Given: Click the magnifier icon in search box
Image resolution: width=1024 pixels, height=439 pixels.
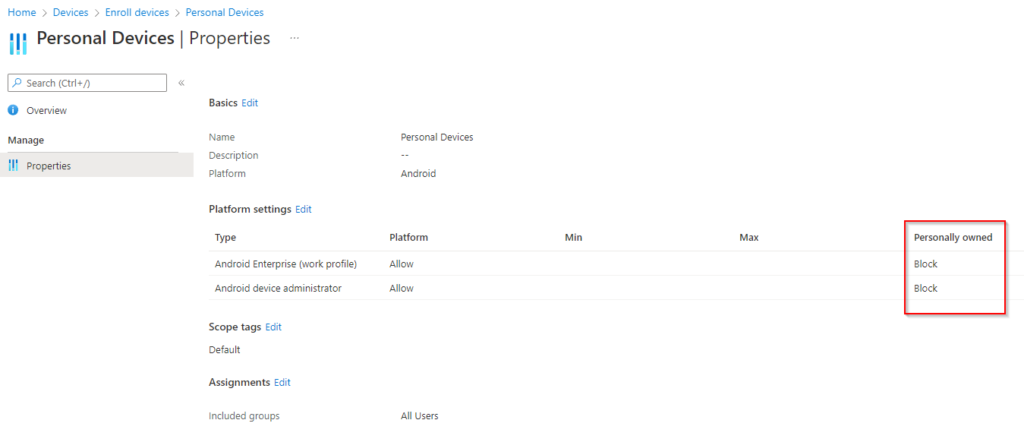Looking at the screenshot, I should point(17,83).
